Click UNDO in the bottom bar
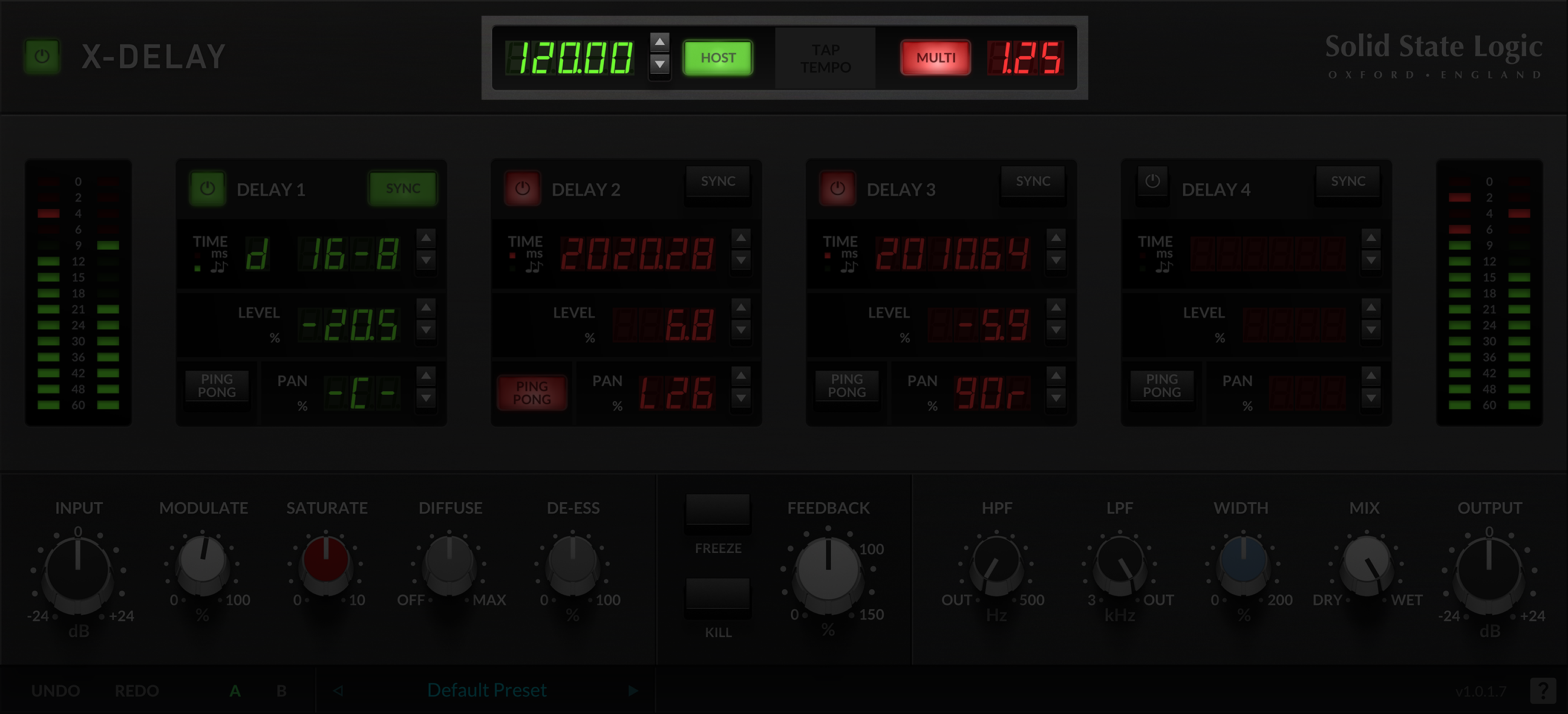Viewport: 1568px width, 714px height. (56, 691)
